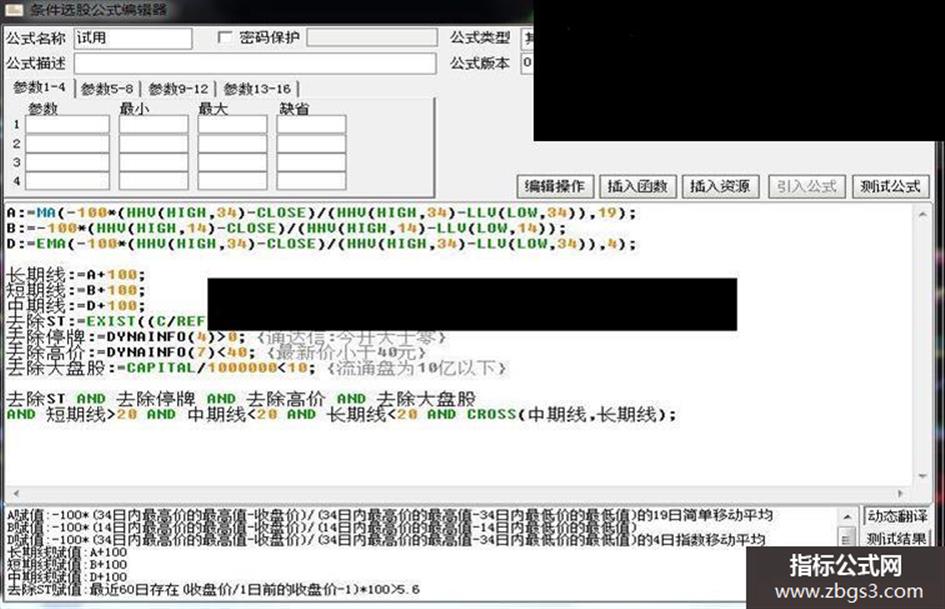Click row 3 最大 value field
The image size is (945, 609).
pos(233,162)
